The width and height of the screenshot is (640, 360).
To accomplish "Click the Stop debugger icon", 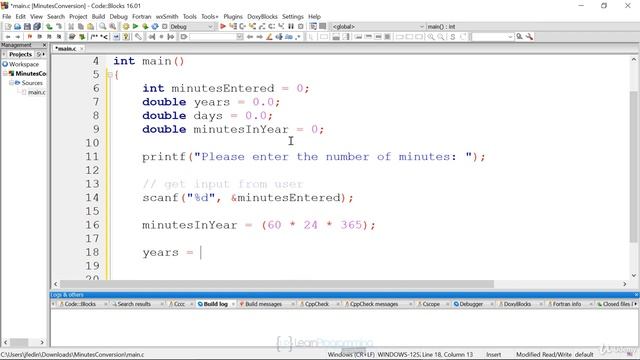I will [301, 27].
